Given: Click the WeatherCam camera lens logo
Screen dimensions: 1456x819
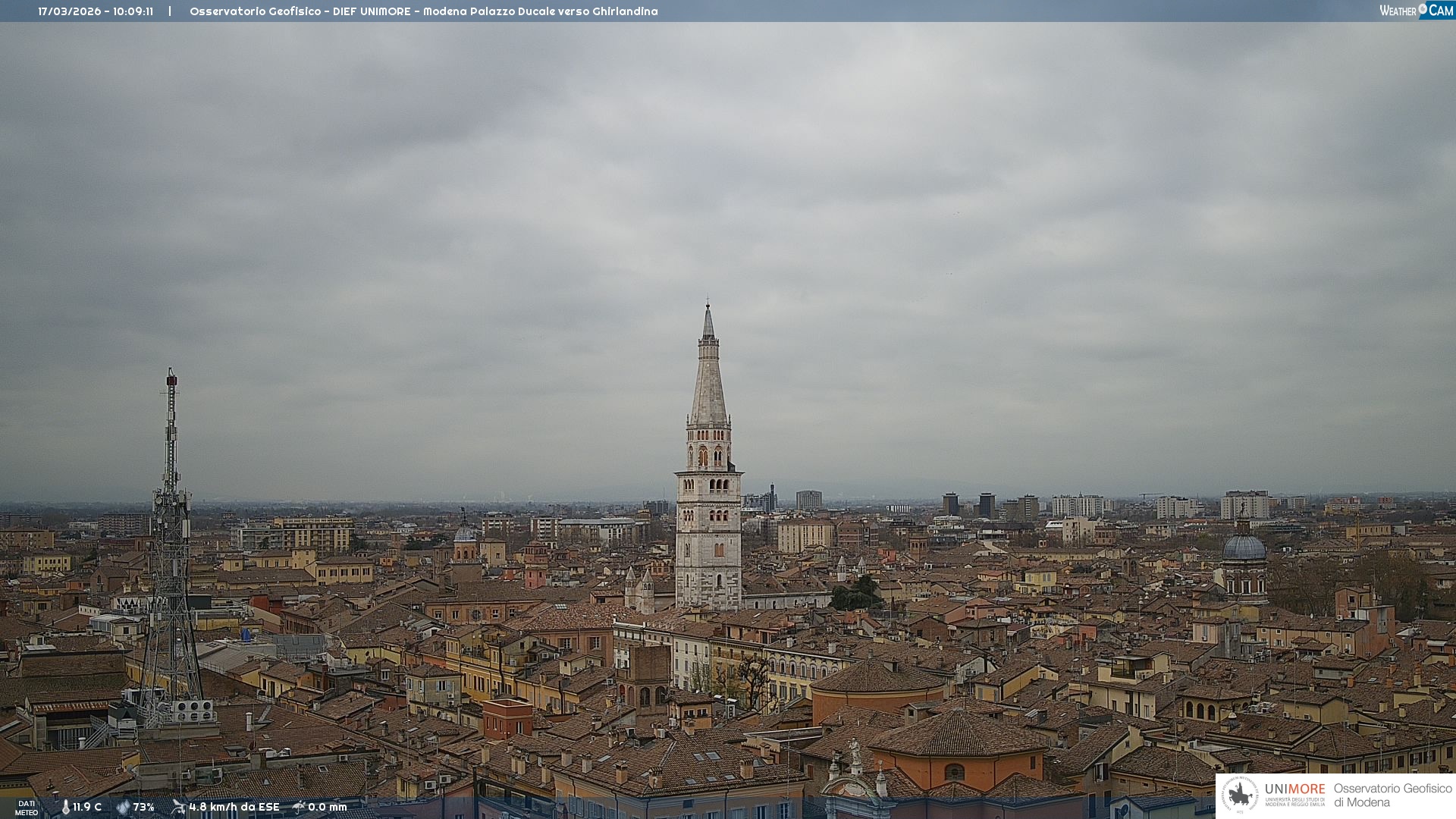Looking at the screenshot, I should [x=1423, y=9].
